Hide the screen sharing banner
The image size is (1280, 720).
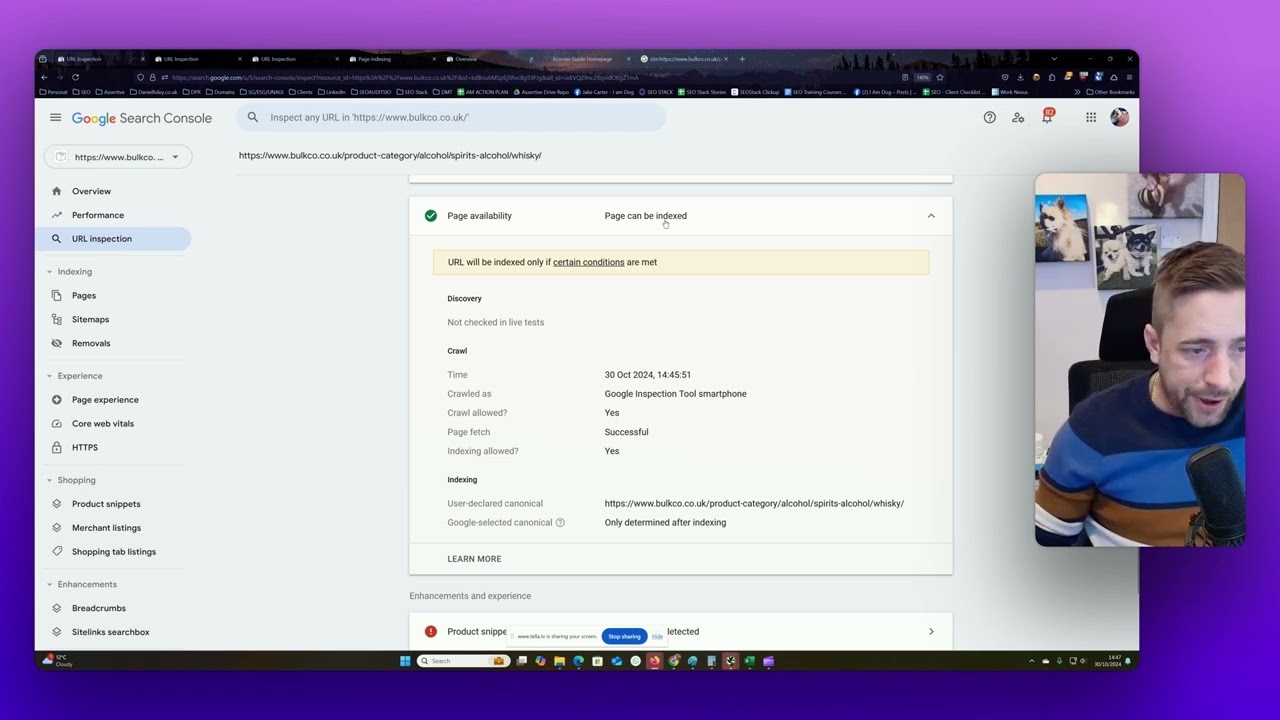coord(657,636)
